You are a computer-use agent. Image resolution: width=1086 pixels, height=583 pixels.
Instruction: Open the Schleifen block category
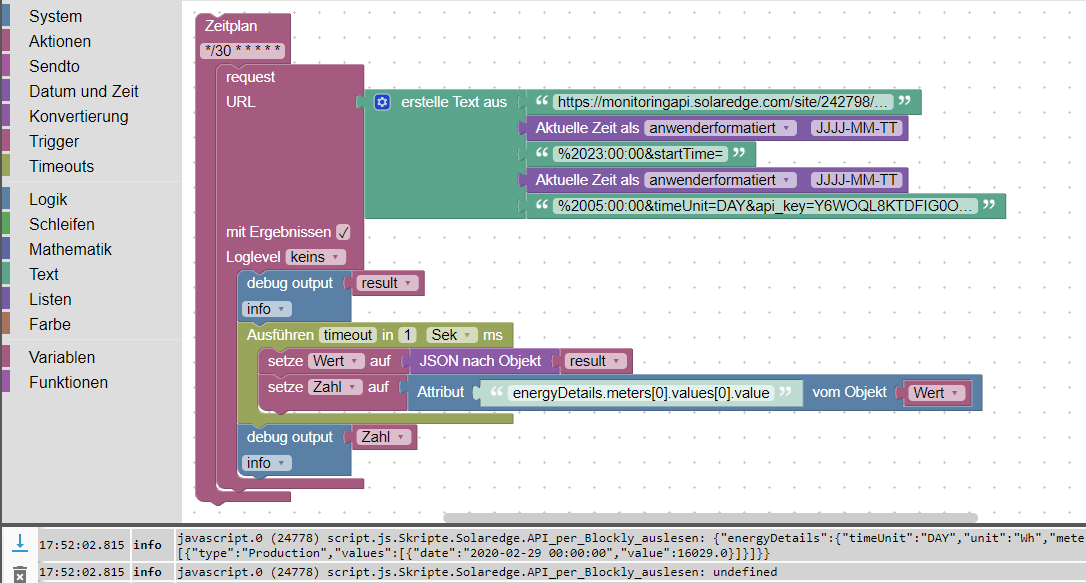click(x=62, y=224)
